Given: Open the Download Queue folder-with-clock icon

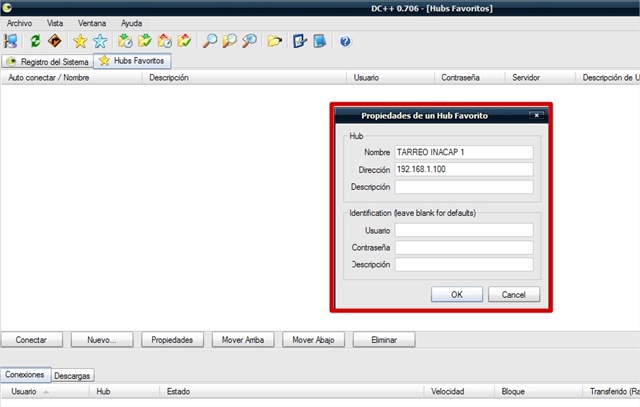Looking at the screenshot, I should click(125, 41).
